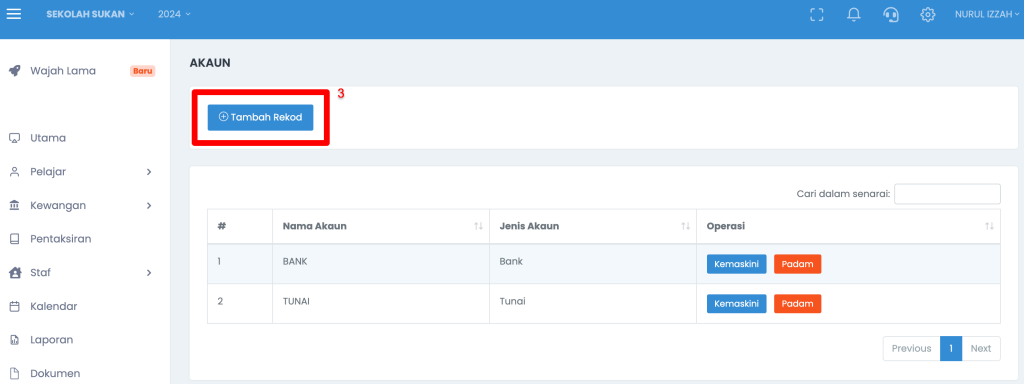The width and height of the screenshot is (1024, 384).
Task: Toggle fullscreen mode icon
Action: (x=816, y=14)
